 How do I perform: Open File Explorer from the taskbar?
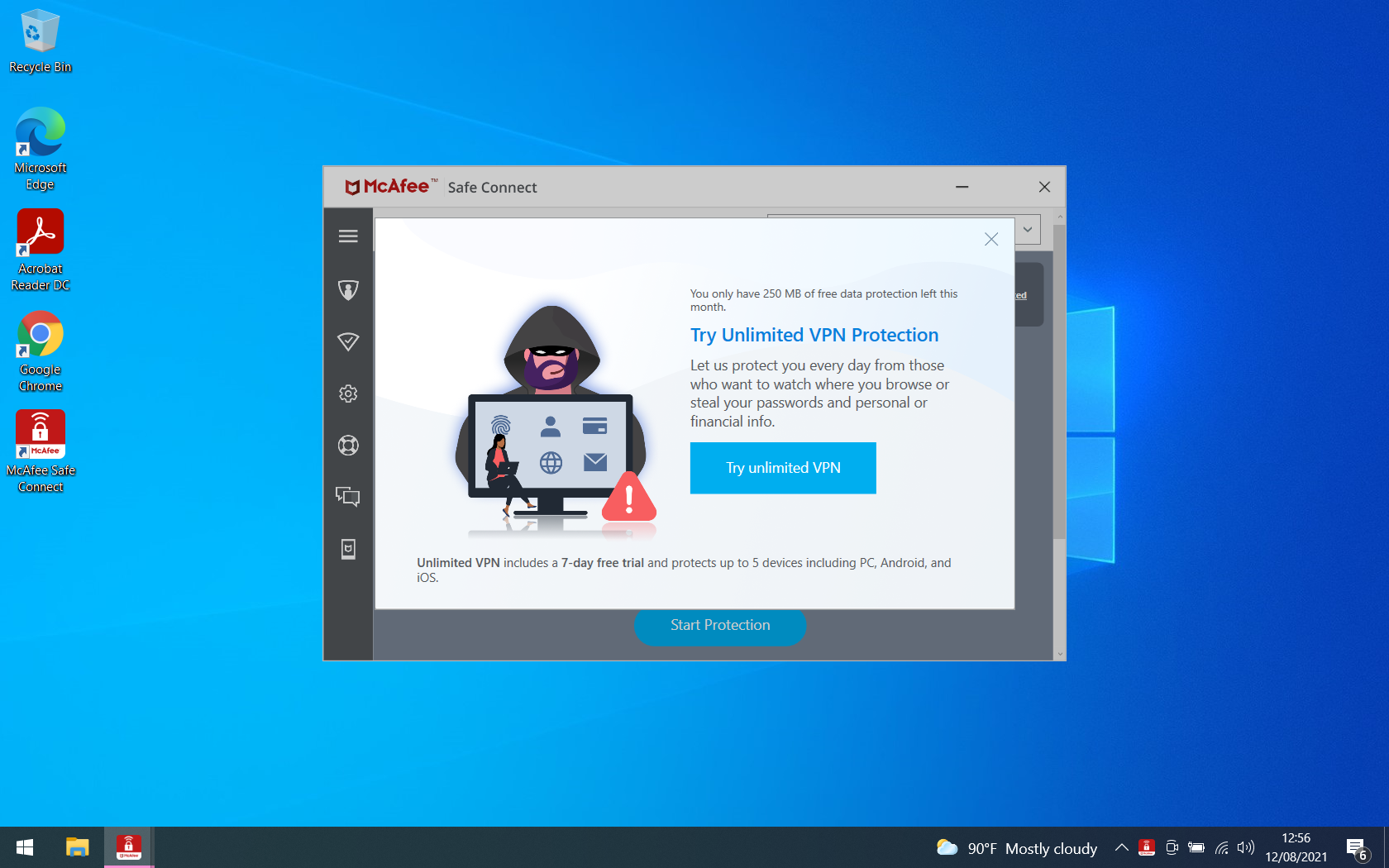77,847
